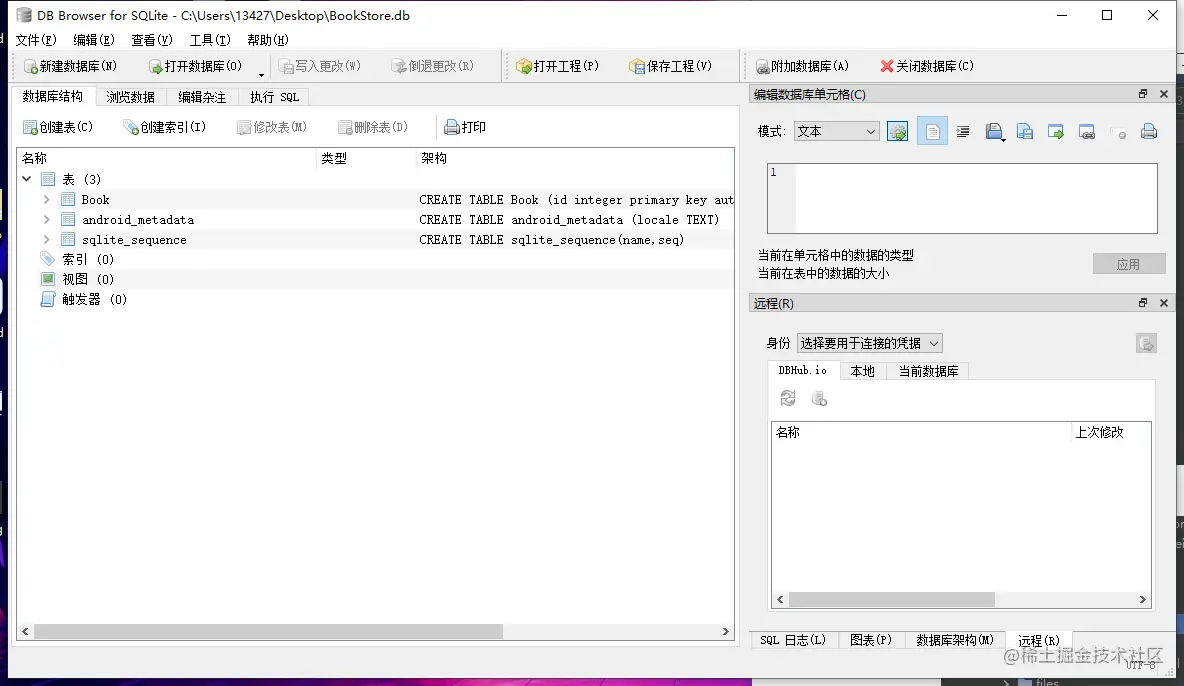The image size is (1184, 686).
Task: Click the window with green arrow icon
Action: [x=1056, y=131]
